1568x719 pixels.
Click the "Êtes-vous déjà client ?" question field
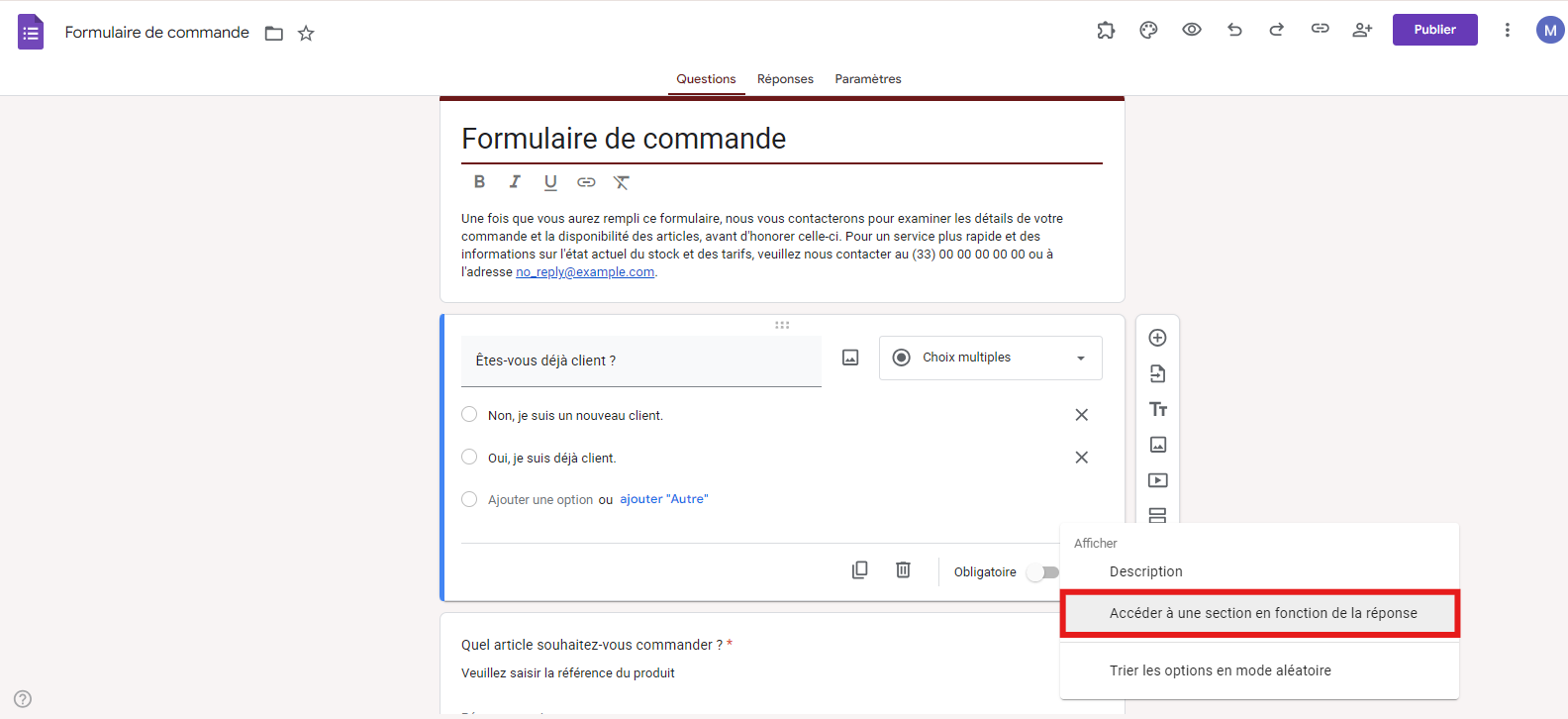pyautogui.click(x=640, y=360)
